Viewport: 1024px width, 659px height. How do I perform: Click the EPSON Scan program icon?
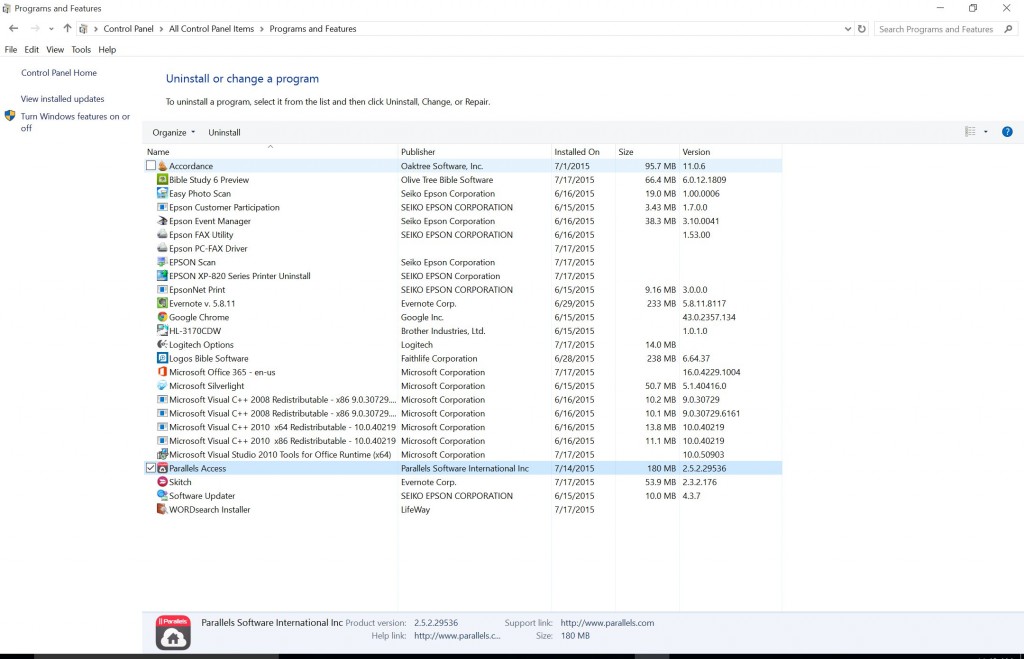(x=160, y=262)
